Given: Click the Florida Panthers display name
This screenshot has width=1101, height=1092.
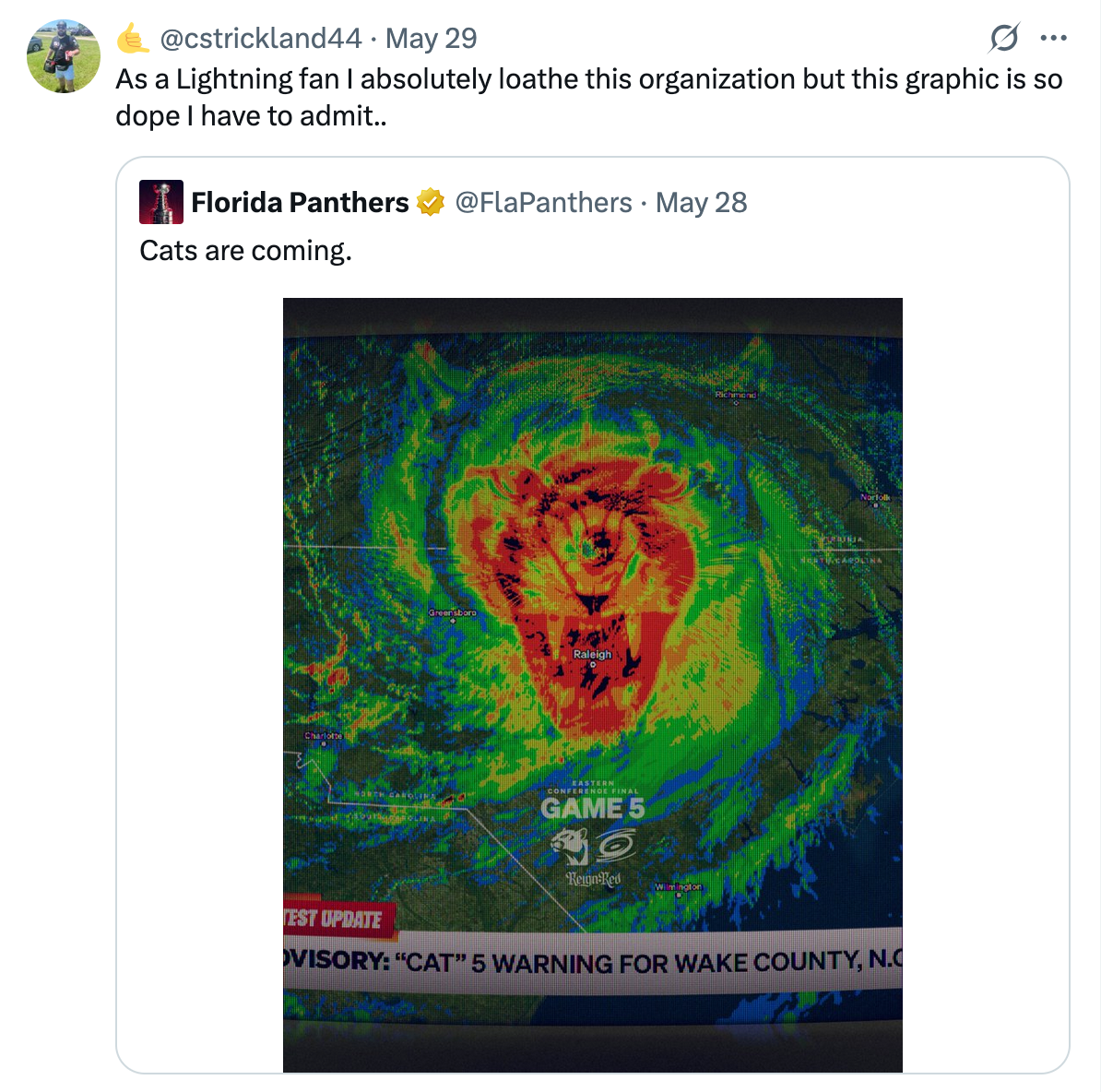Looking at the screenshot, I should click(x=300, y=202).
